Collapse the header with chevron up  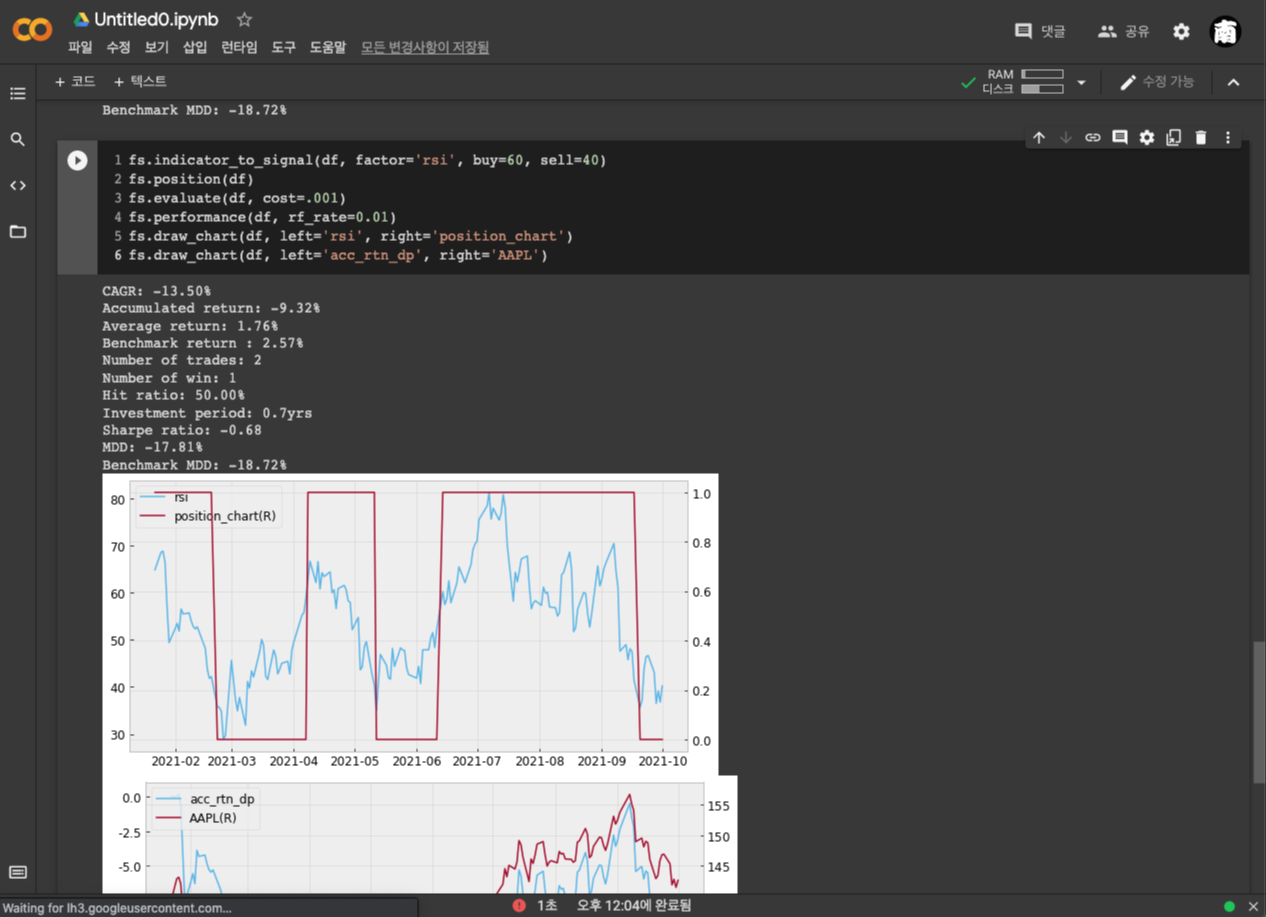(x=1233, y=82)
